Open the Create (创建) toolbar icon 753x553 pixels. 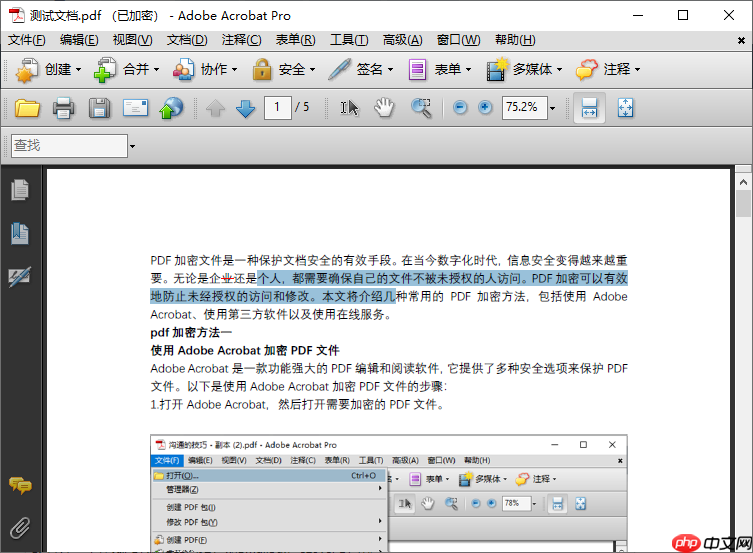click(x=26, y=70)
